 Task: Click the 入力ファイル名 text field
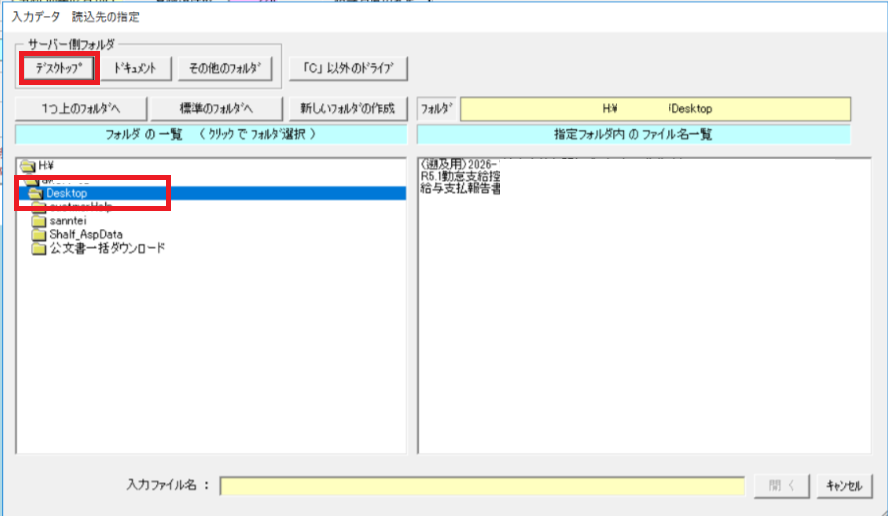[482, 486]
